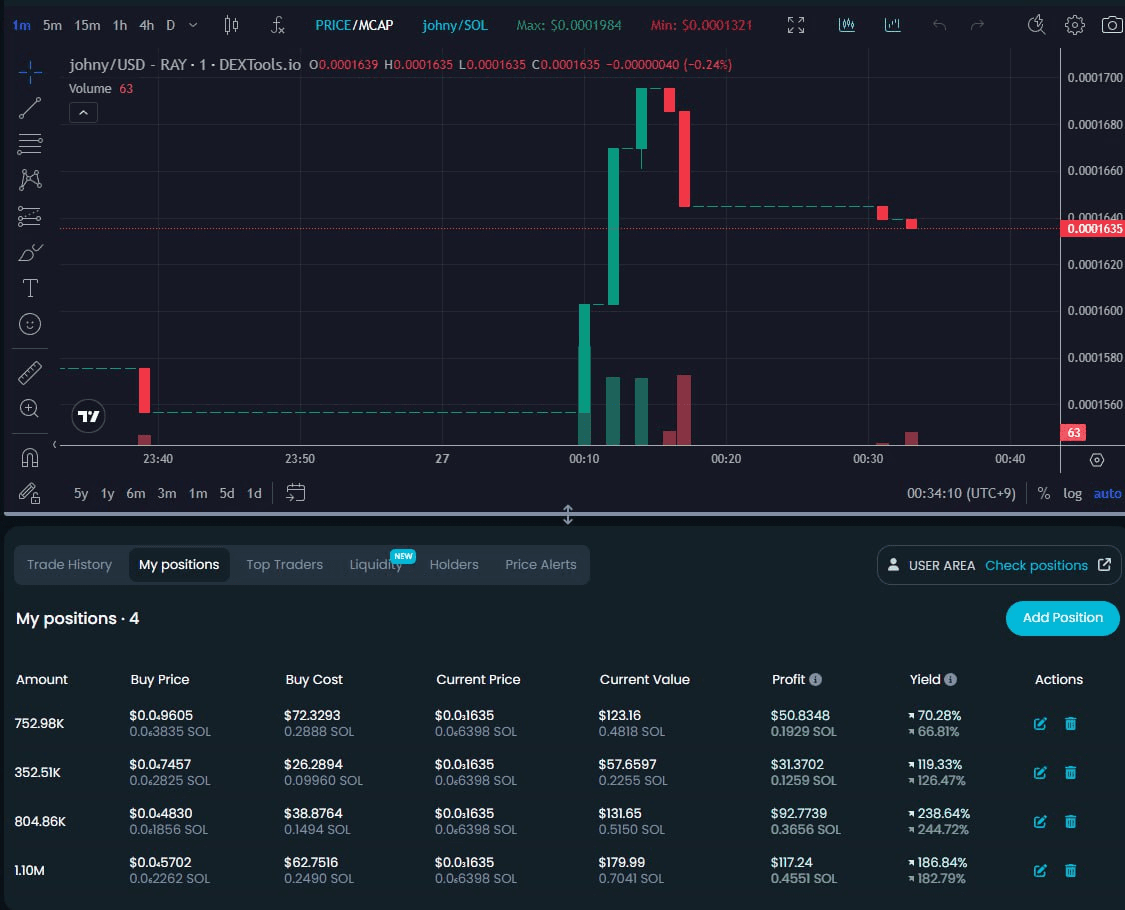Click the redo arrow
This screenshot has width=1125, height=910.
point(977,25)
